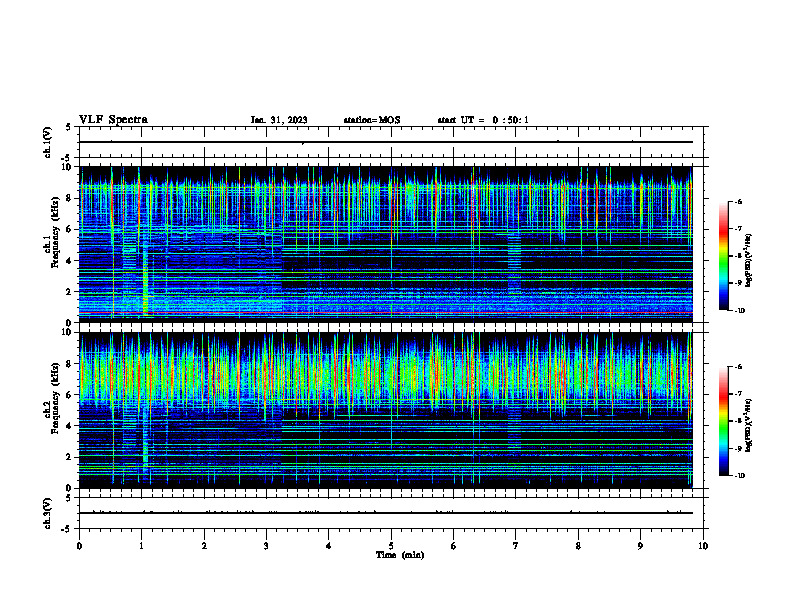Click inside the ch.2 spectrogram panel
This screenshot has width=792, height=612.
tap(386, 410)
